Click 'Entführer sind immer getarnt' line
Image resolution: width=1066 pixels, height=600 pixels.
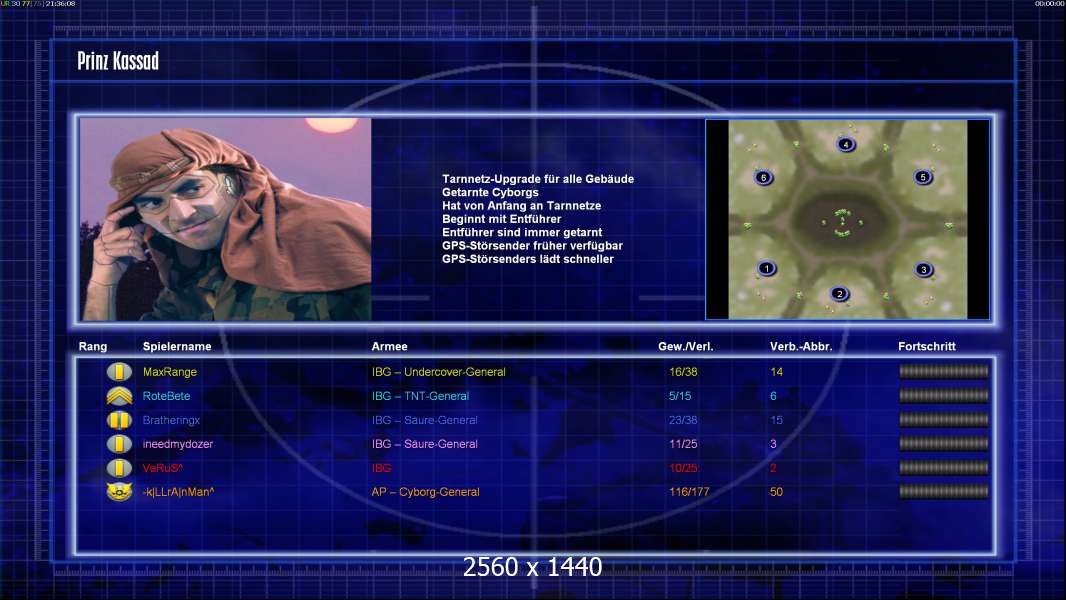coord(522,232)
